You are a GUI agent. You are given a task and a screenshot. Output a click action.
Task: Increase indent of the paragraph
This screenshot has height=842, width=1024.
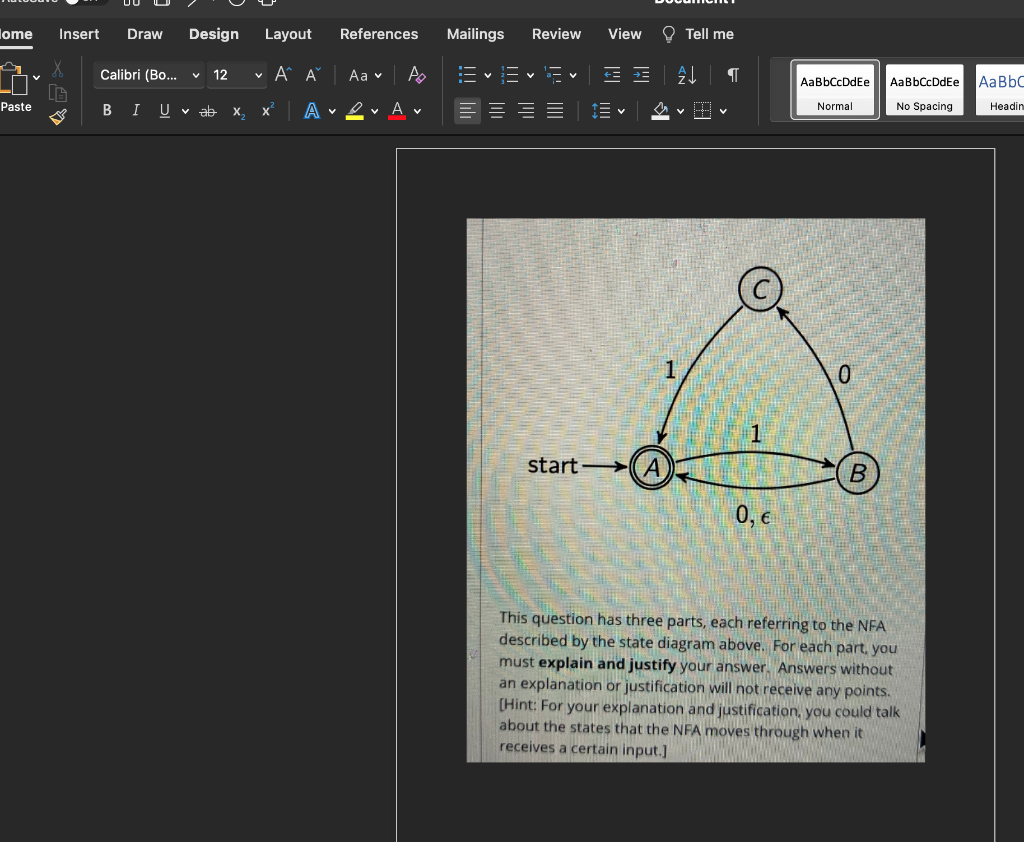pyautogui.click(x=640, y=74)
